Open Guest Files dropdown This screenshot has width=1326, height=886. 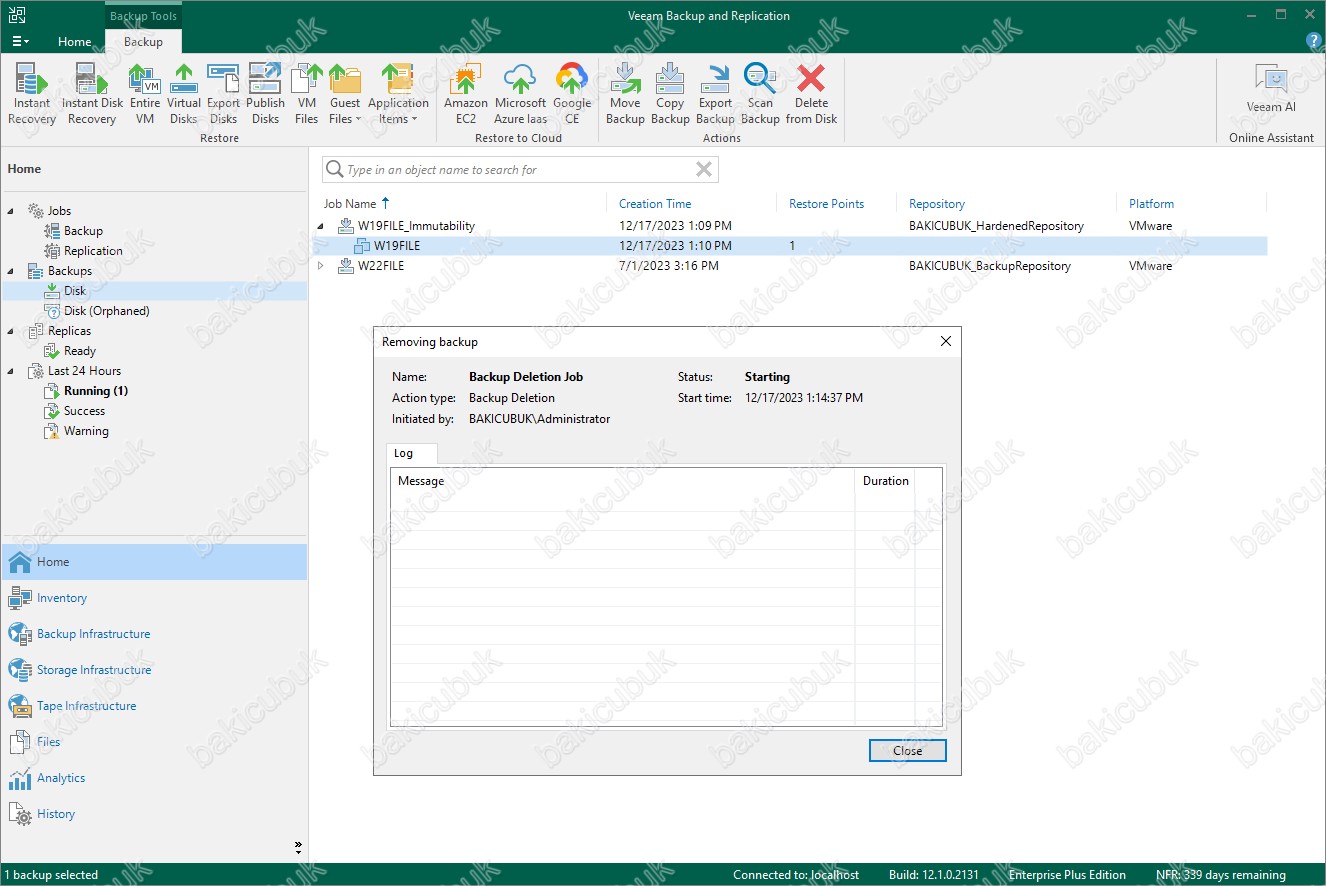(x=345, y=94)
